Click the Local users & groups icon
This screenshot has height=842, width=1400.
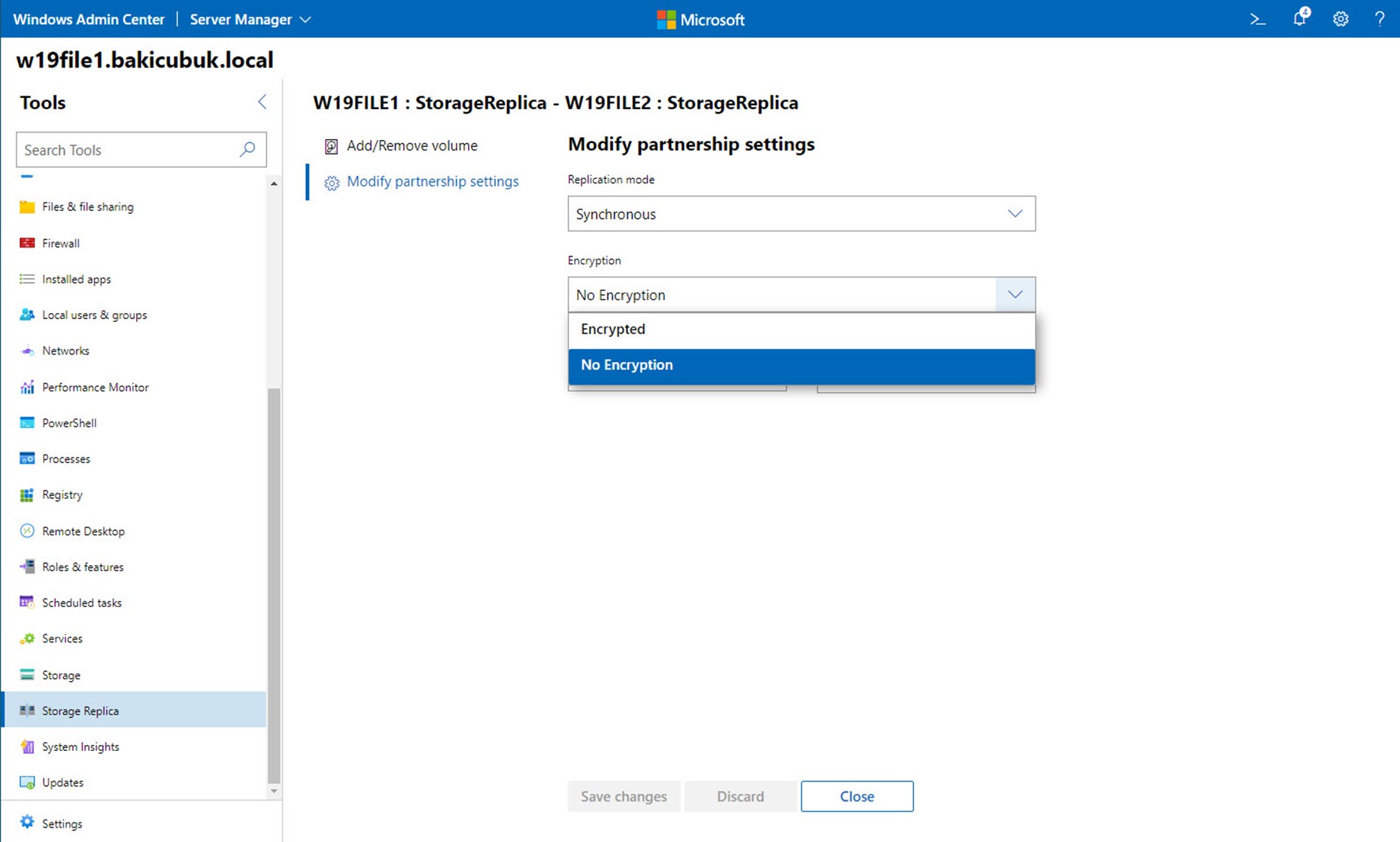(x=27, y=315)
